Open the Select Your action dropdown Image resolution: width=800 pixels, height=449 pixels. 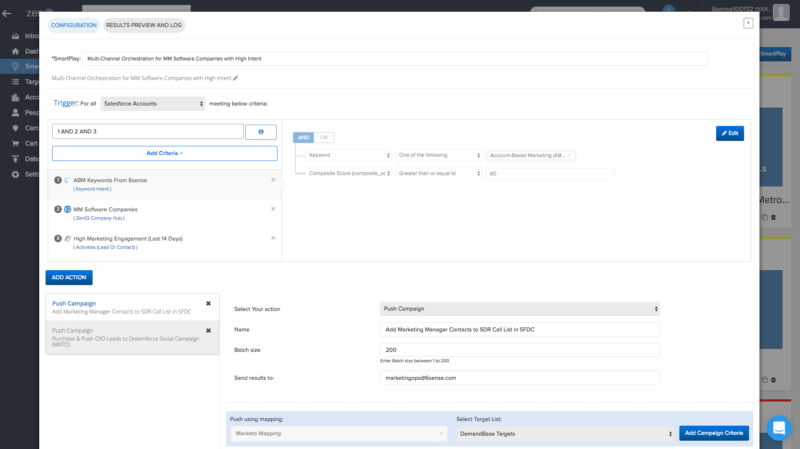point(519,309)
